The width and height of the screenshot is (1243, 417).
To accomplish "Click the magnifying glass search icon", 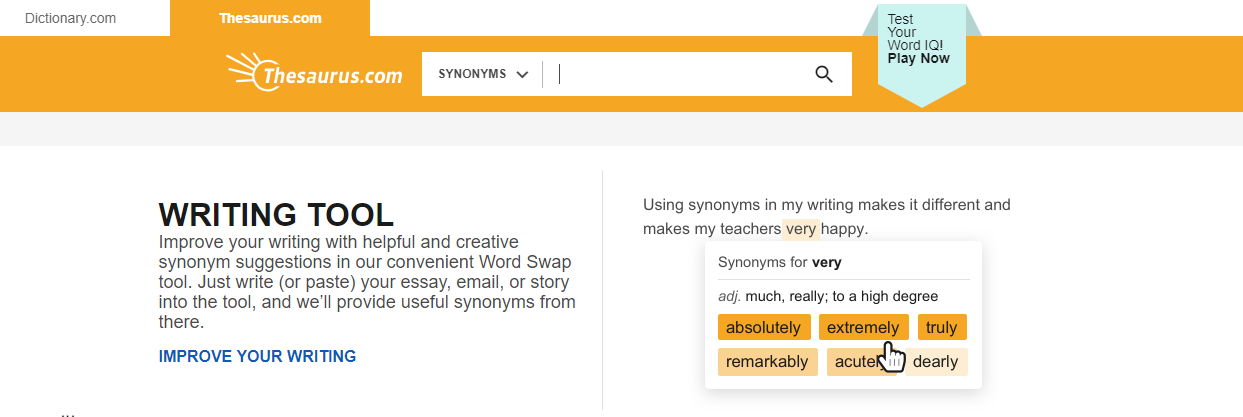I will [x=824, y=74].
